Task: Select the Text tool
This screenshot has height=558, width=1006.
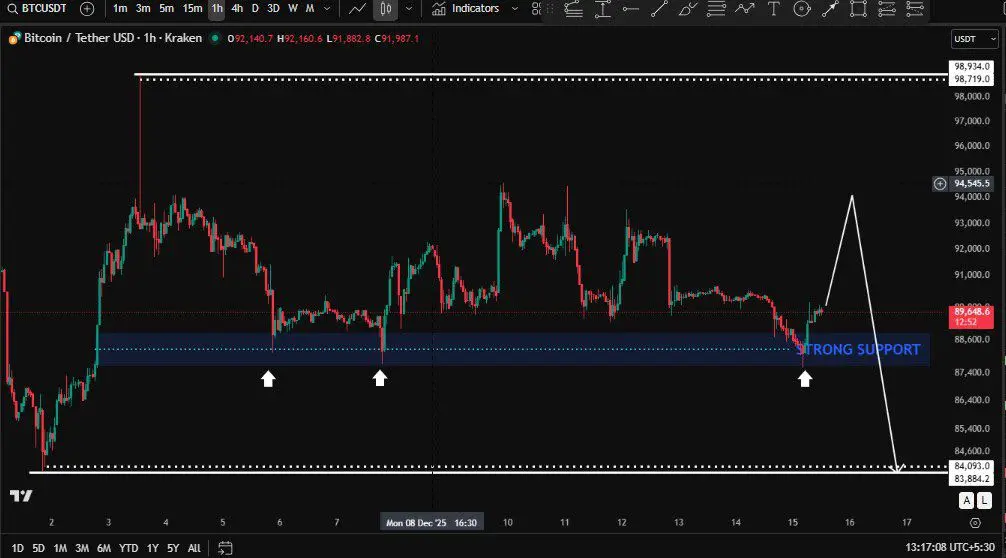Action: [774, 9]
